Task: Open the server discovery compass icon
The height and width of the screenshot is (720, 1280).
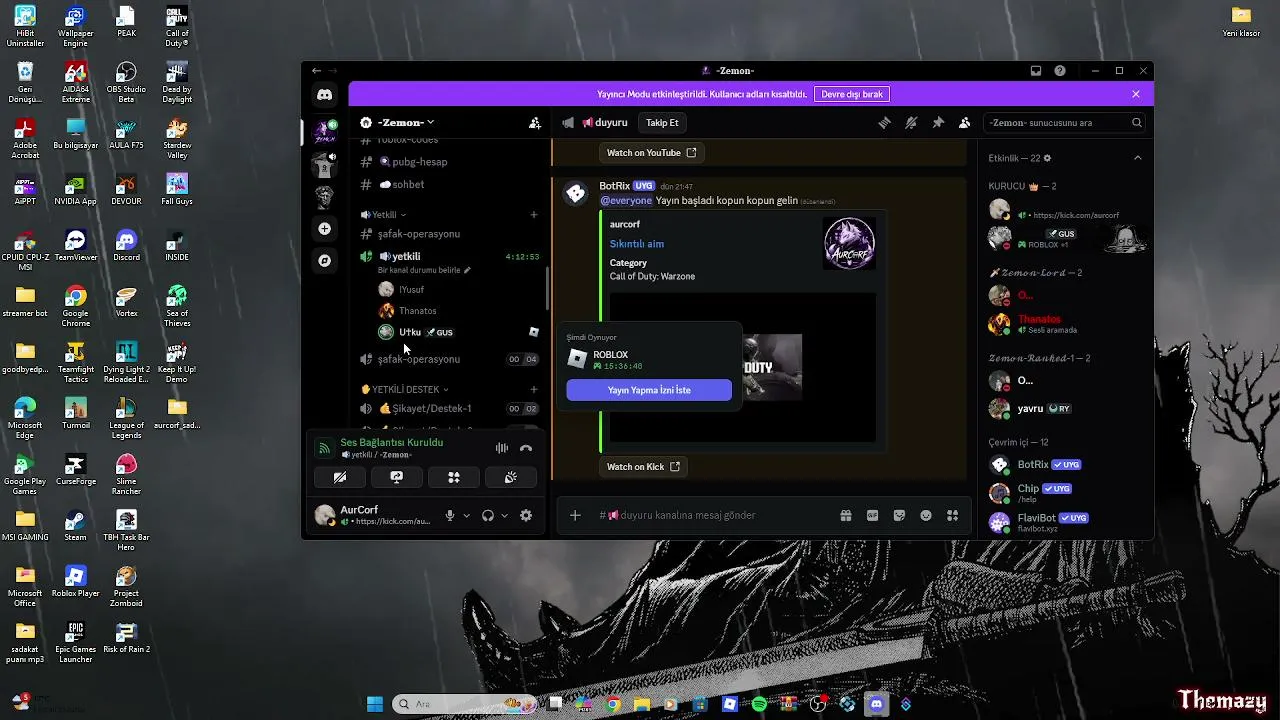Action: click(324, 260)
